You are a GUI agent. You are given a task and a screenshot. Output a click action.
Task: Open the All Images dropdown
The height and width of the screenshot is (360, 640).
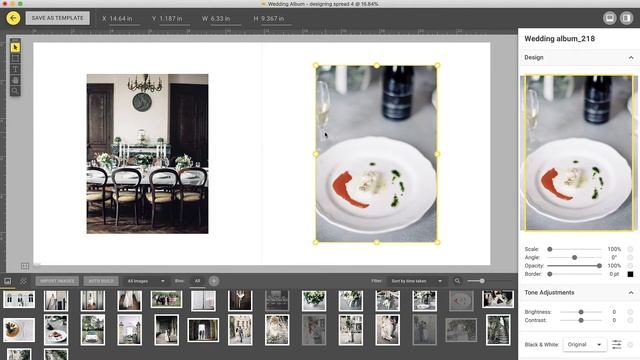[x=146, y=281]
